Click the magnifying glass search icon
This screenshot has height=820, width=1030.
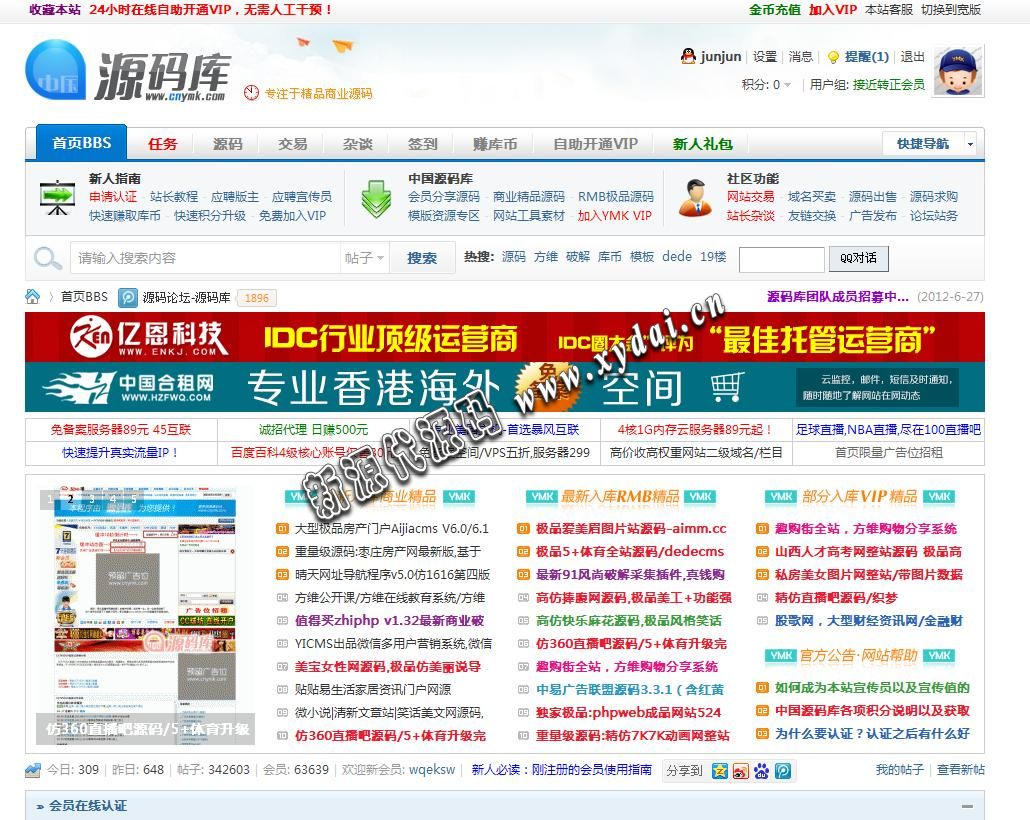coord(48,258)
